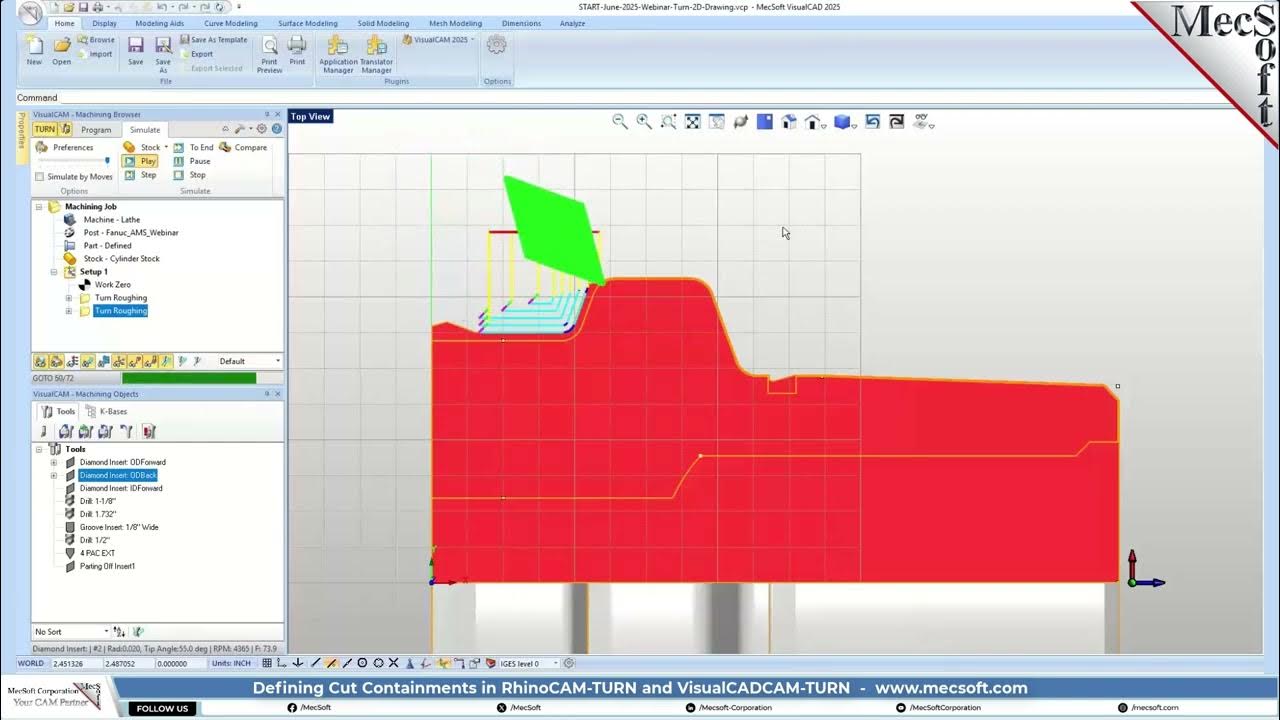
Task: Click the Browse button
Action: 96,40
